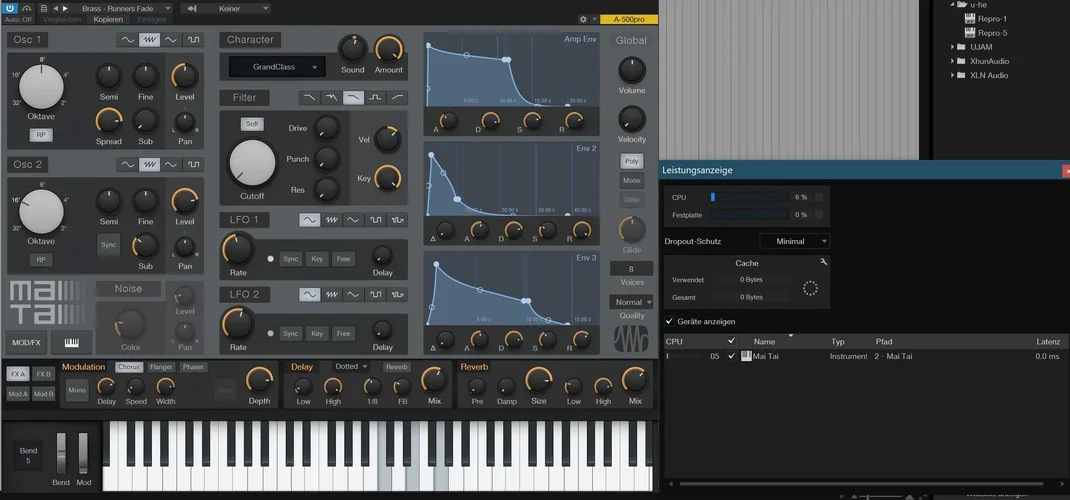Expand the UJAM folder in browser

pos(951,47)
